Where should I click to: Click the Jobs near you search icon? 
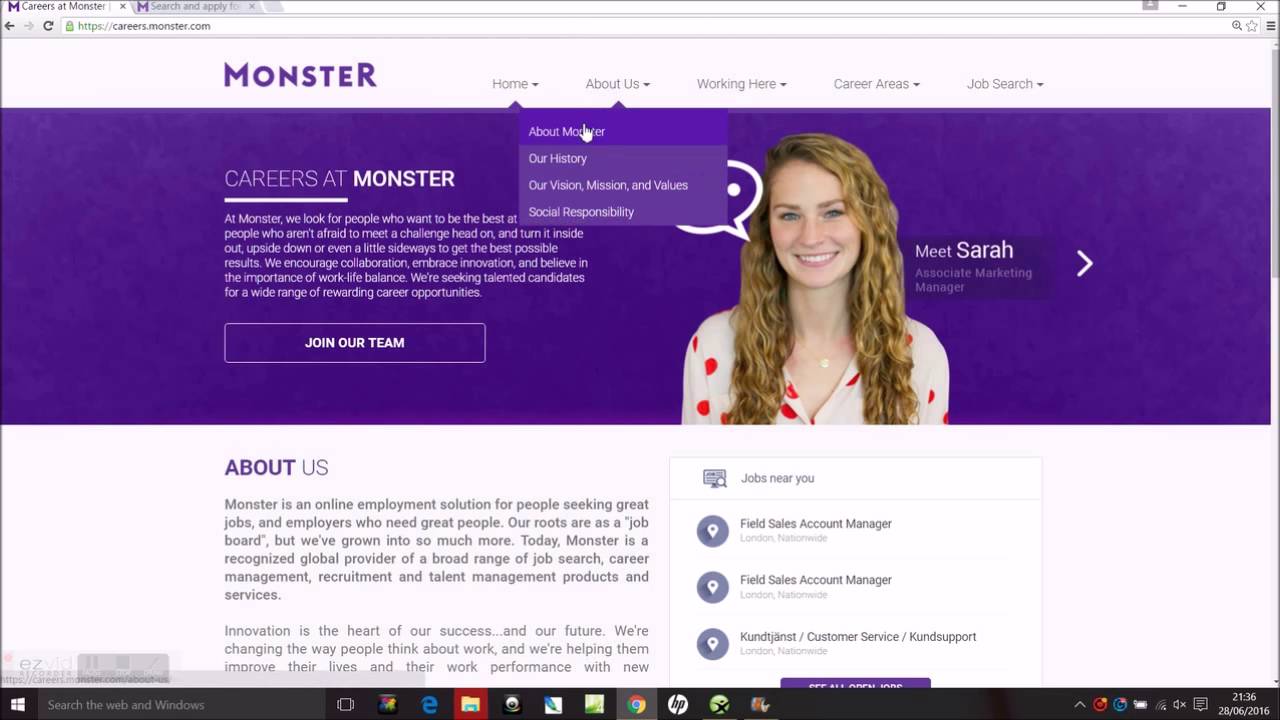coord(714,478)
